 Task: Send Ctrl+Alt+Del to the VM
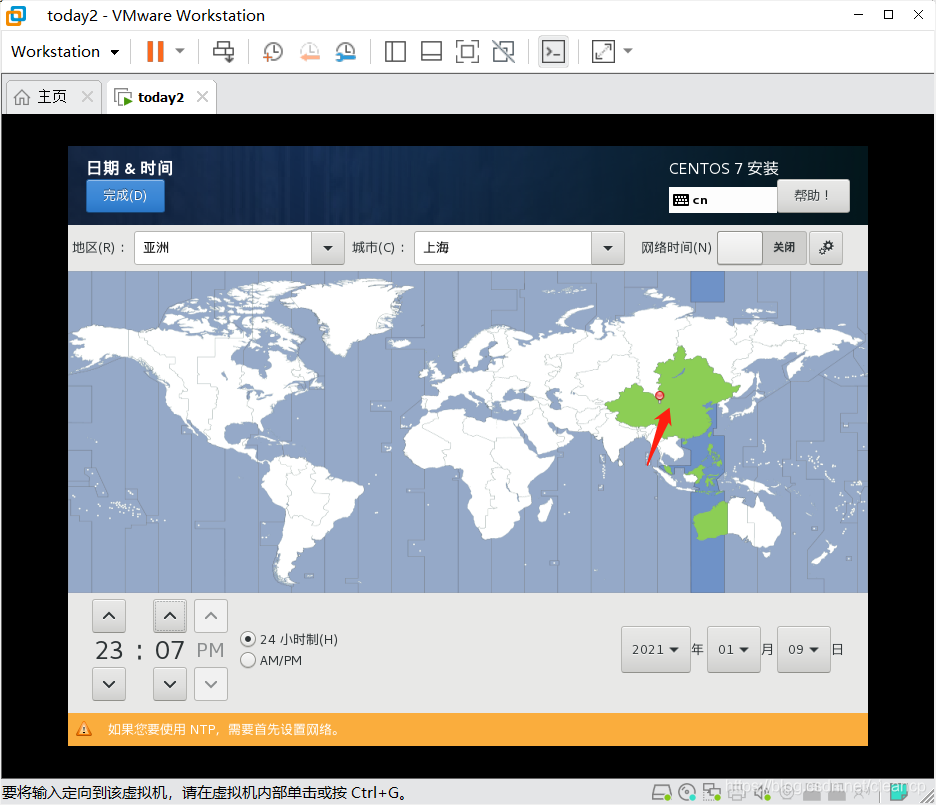click(x=224, y=51)
